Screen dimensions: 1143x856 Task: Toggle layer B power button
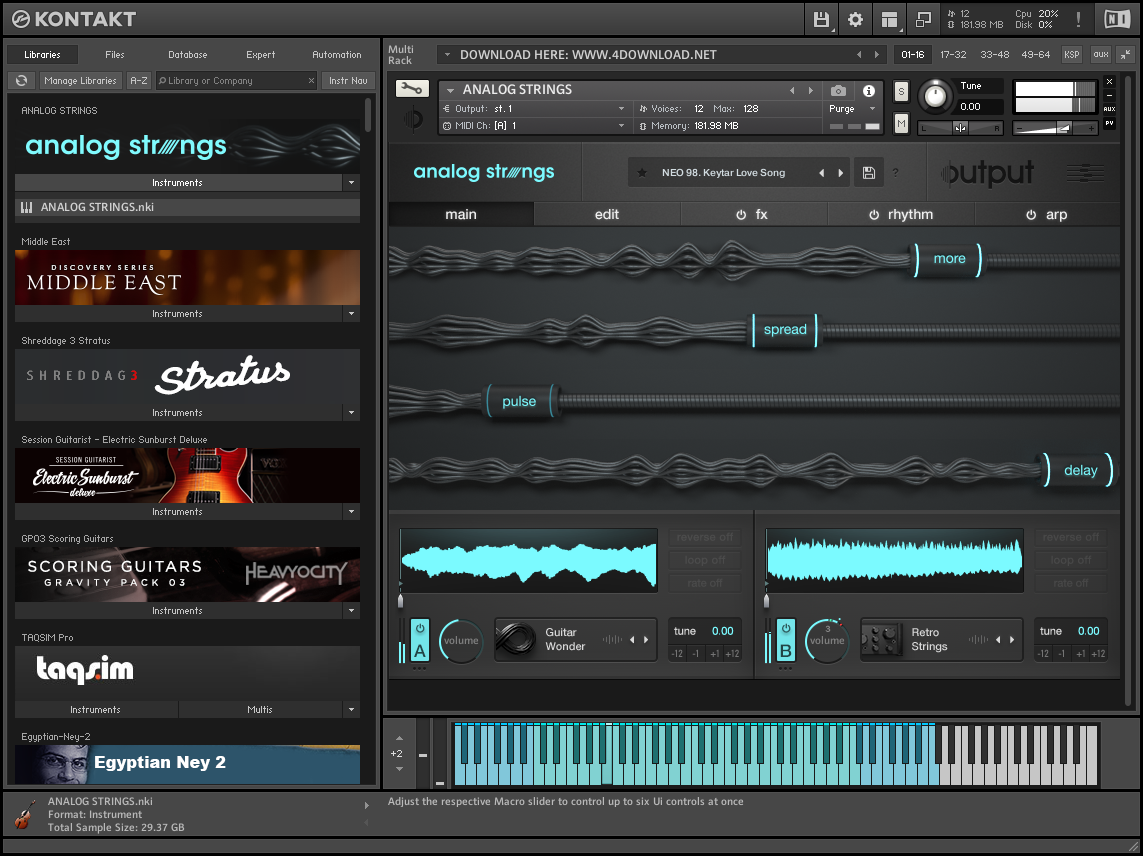[786, 628]
